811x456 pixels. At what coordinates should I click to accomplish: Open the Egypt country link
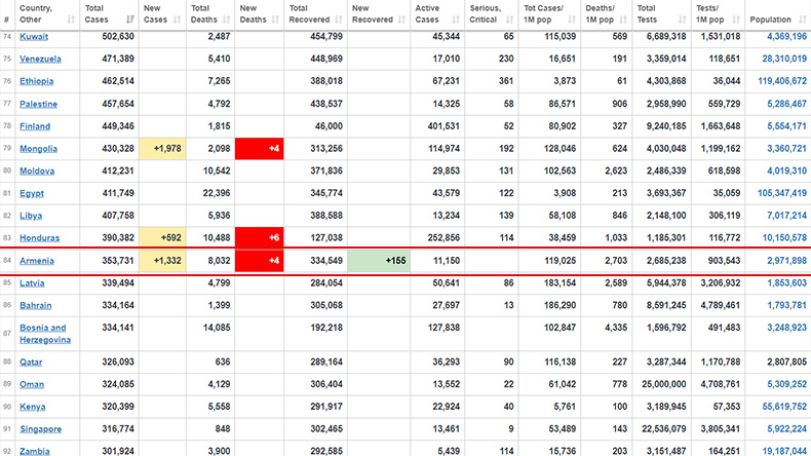tap(32, 193)
